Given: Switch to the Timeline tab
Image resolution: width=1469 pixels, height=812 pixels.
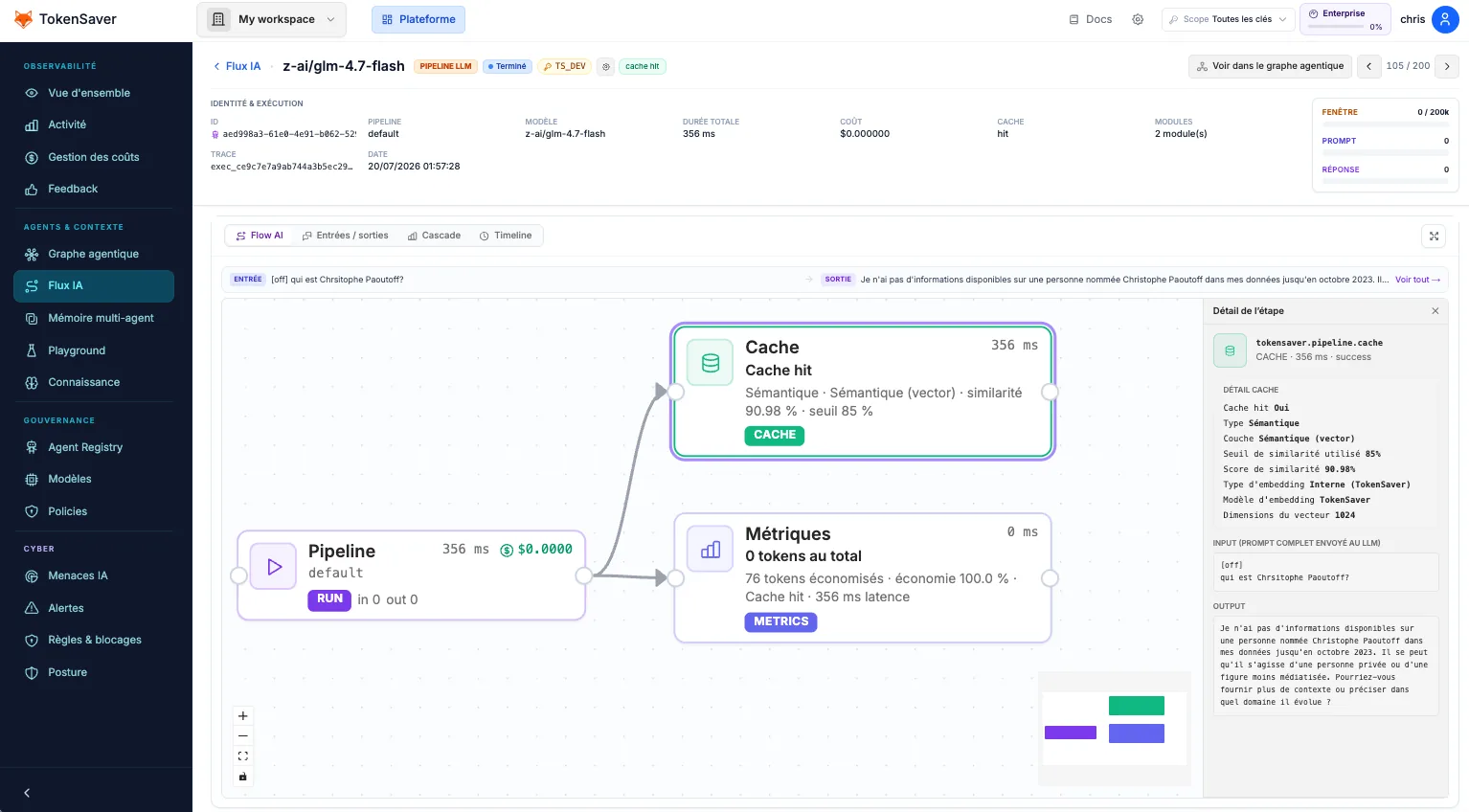Looking at the screenshot, I should point(506,236).
